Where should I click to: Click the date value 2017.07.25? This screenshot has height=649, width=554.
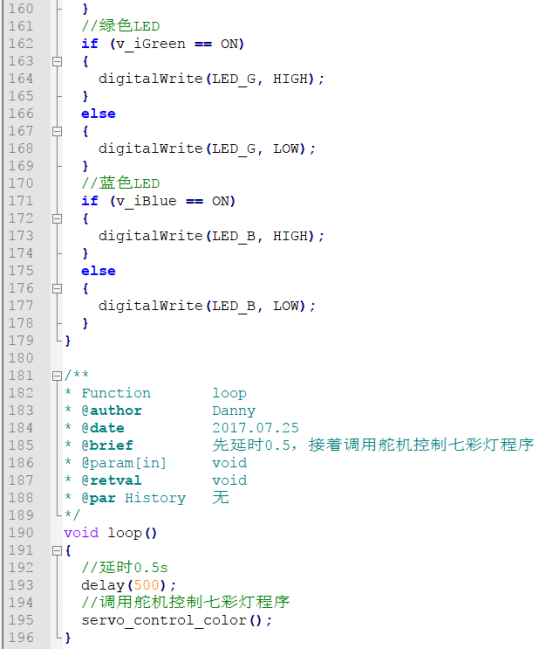pyautogui.click(x=255, y=428)
